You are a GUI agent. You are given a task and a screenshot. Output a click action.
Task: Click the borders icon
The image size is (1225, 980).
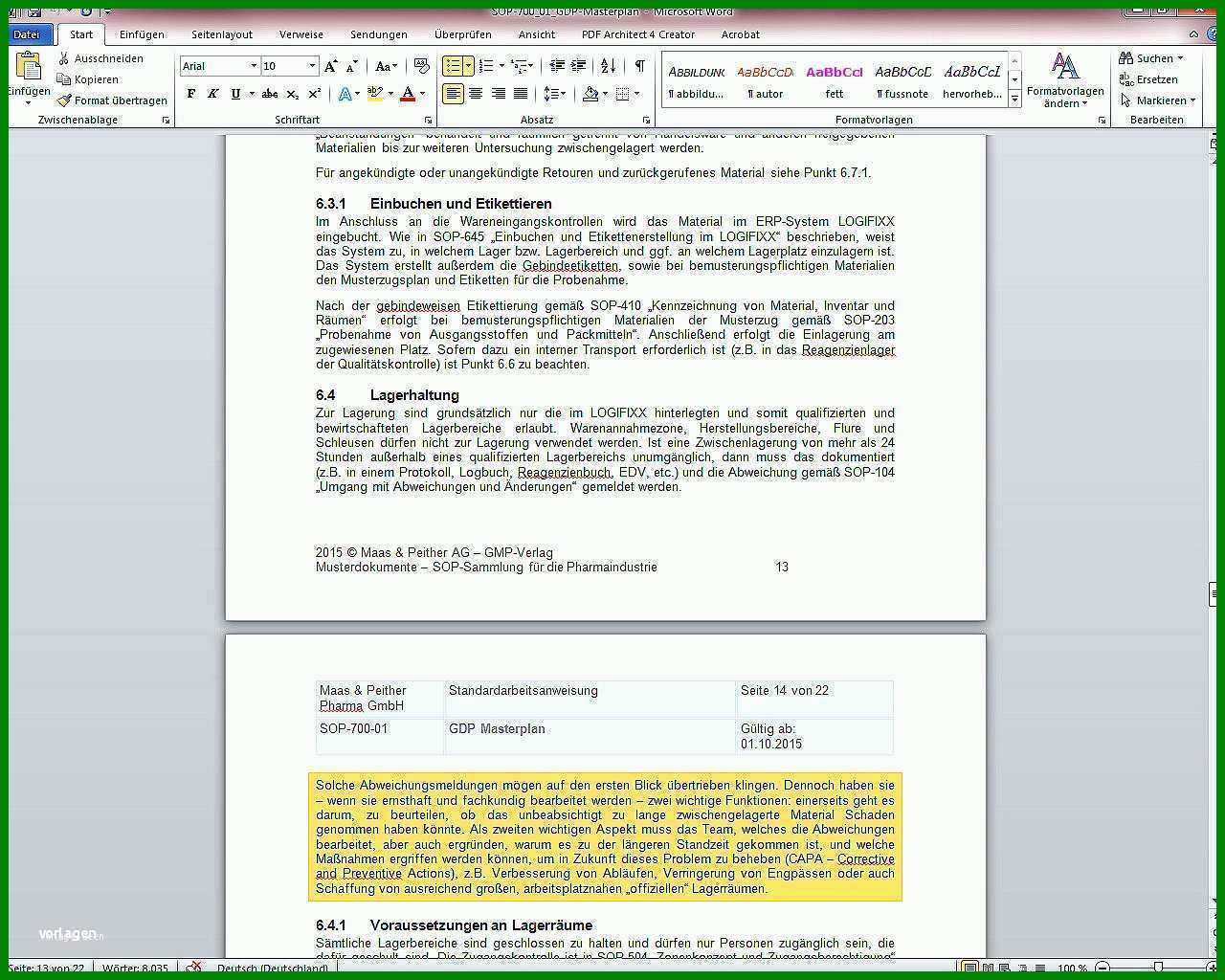point(622,94)
